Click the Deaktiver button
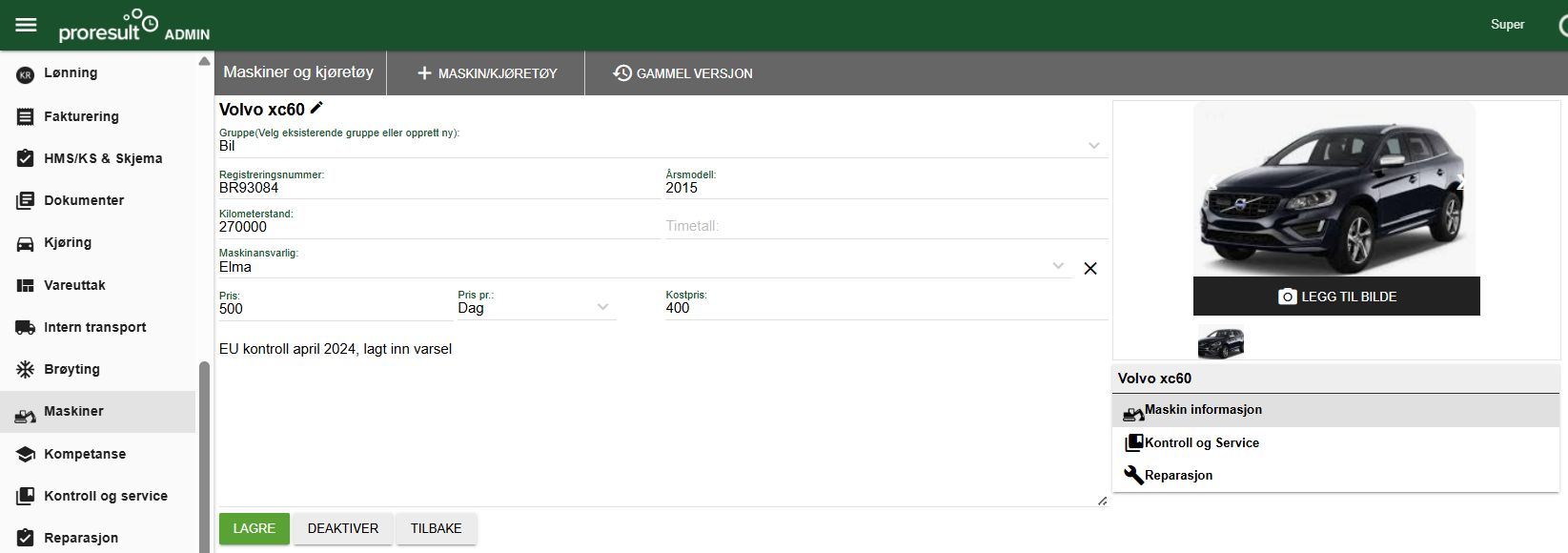Viewport: 1568px width, 553px height. (x=343, y=528)
